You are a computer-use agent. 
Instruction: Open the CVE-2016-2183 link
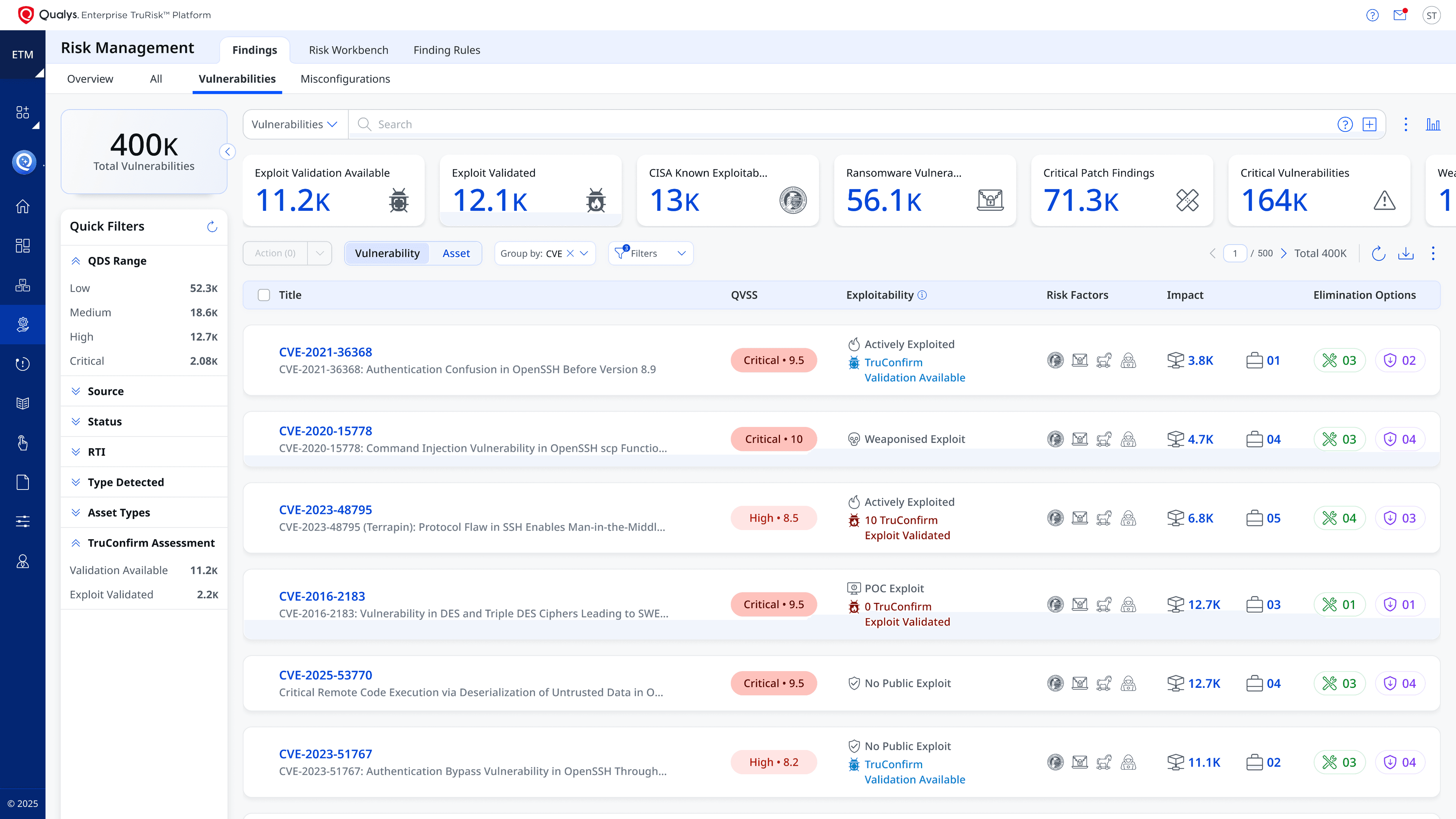coord(322,596)
